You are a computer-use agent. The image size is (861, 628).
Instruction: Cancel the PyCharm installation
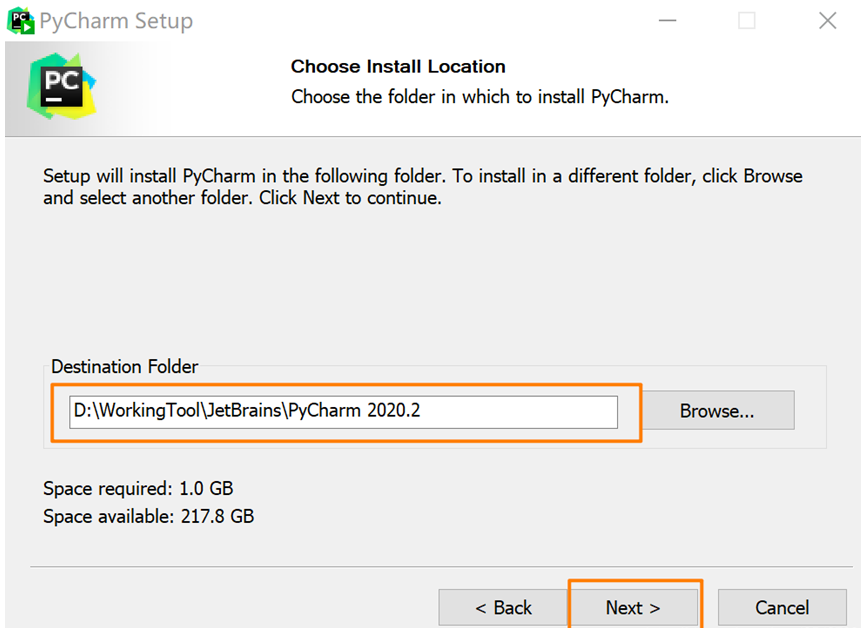782,607
